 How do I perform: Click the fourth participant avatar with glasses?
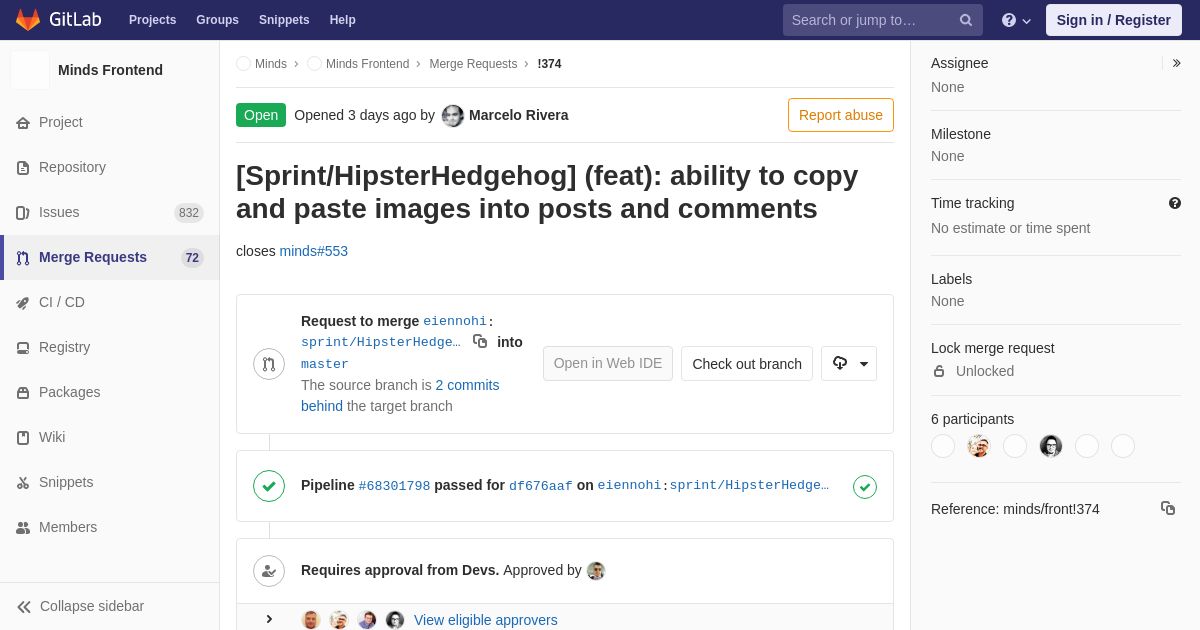tap(1051, 446)
